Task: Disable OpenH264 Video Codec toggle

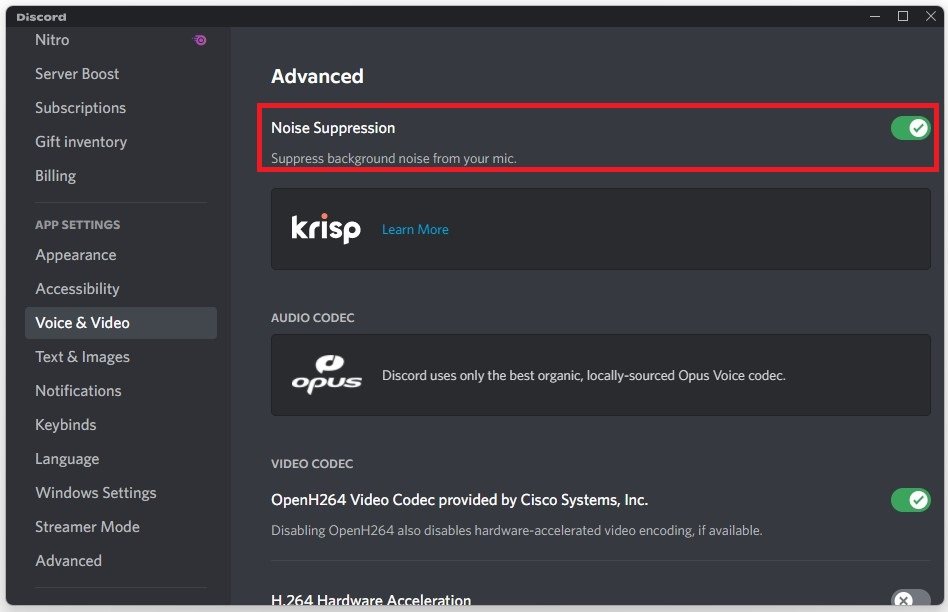Action: click(911, 500)
